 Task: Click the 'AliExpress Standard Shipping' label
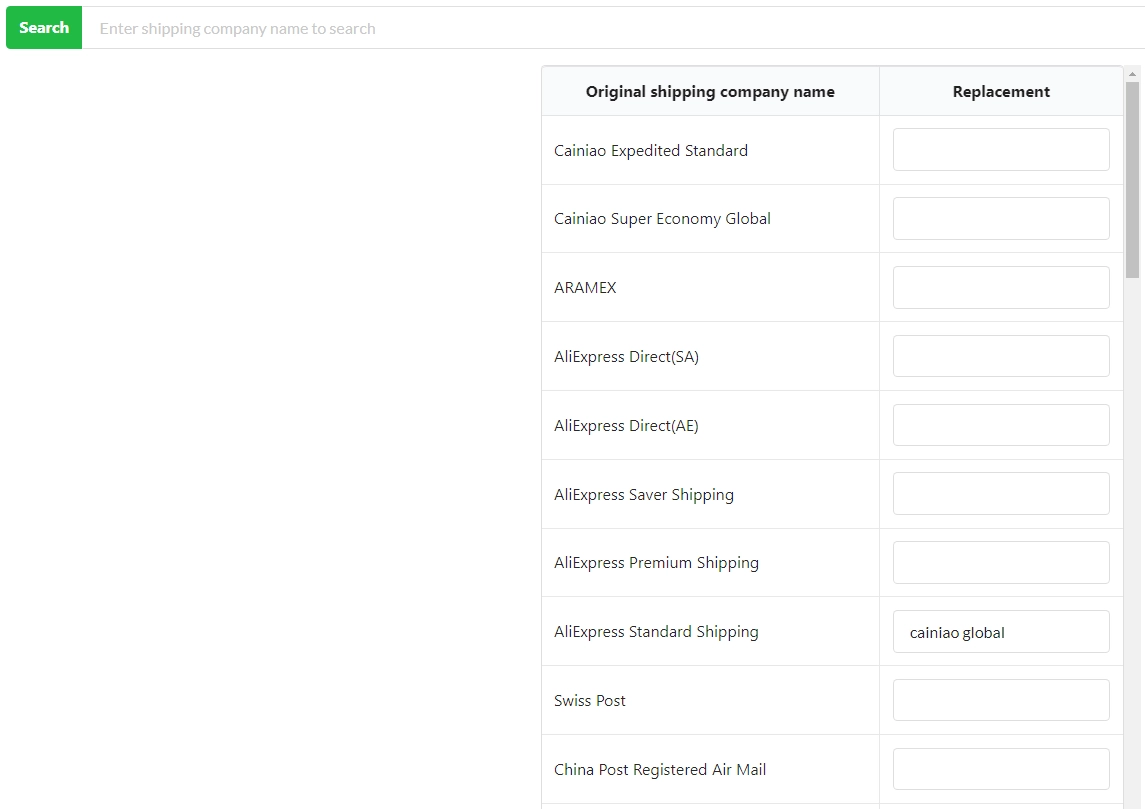pyautogui.click(x=656, y=632)
